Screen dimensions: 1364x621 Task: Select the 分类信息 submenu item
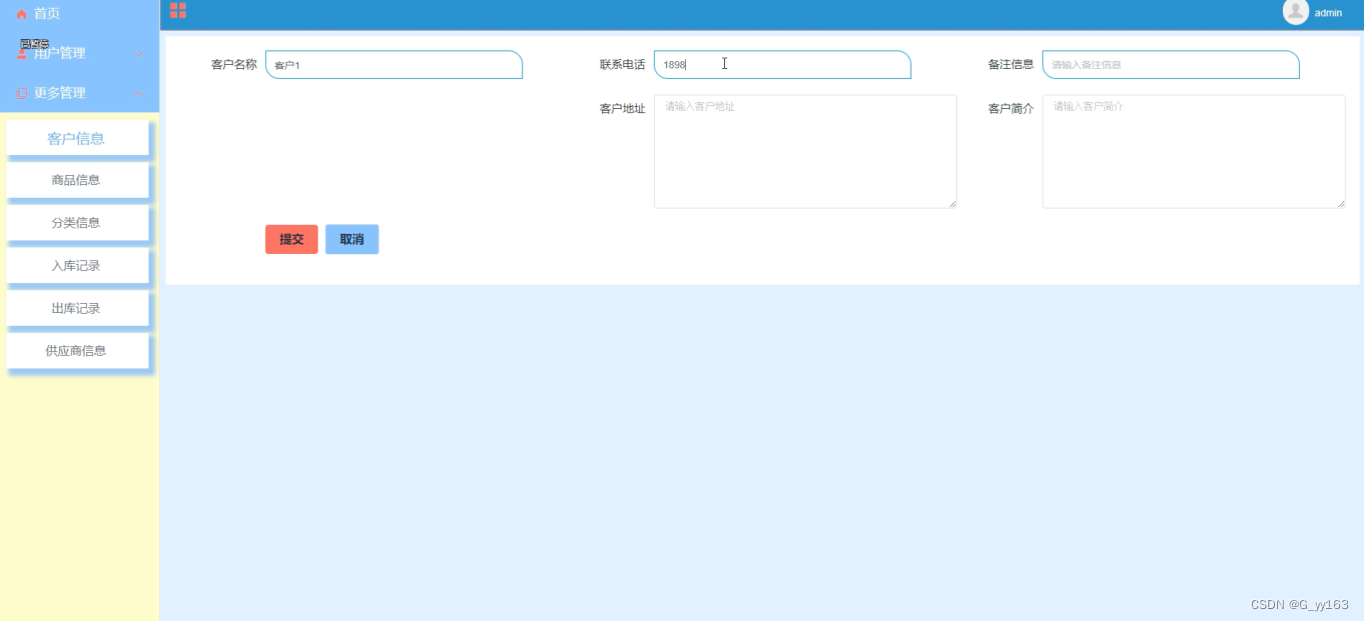pos(78,223)
